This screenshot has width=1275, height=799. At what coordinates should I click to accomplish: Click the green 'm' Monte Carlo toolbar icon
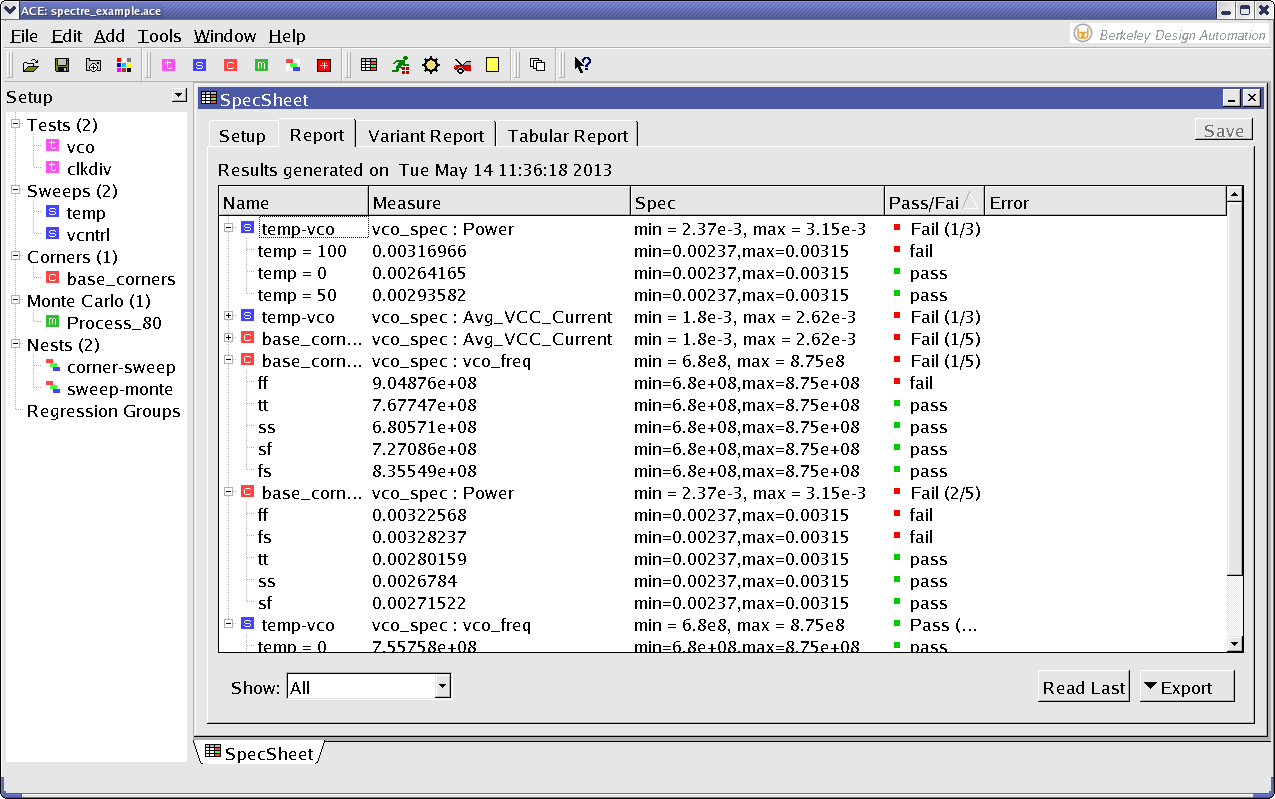tap(261, 65)
